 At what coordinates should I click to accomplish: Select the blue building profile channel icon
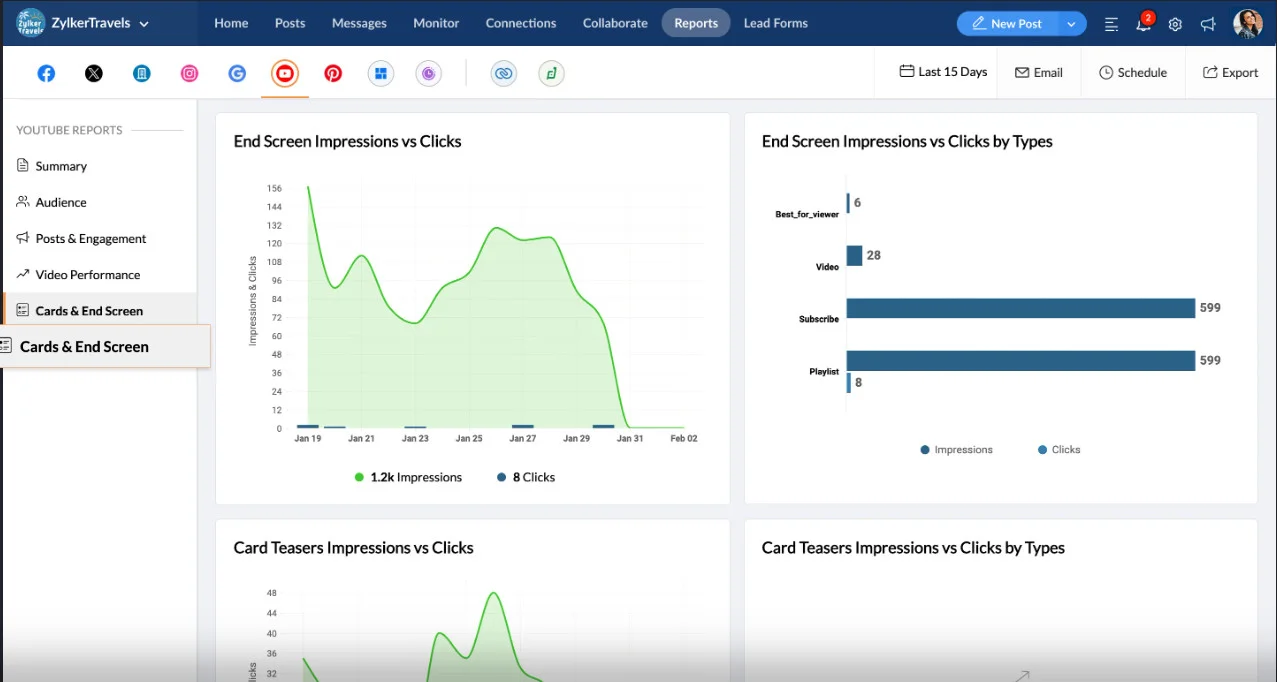coord(142,73)
